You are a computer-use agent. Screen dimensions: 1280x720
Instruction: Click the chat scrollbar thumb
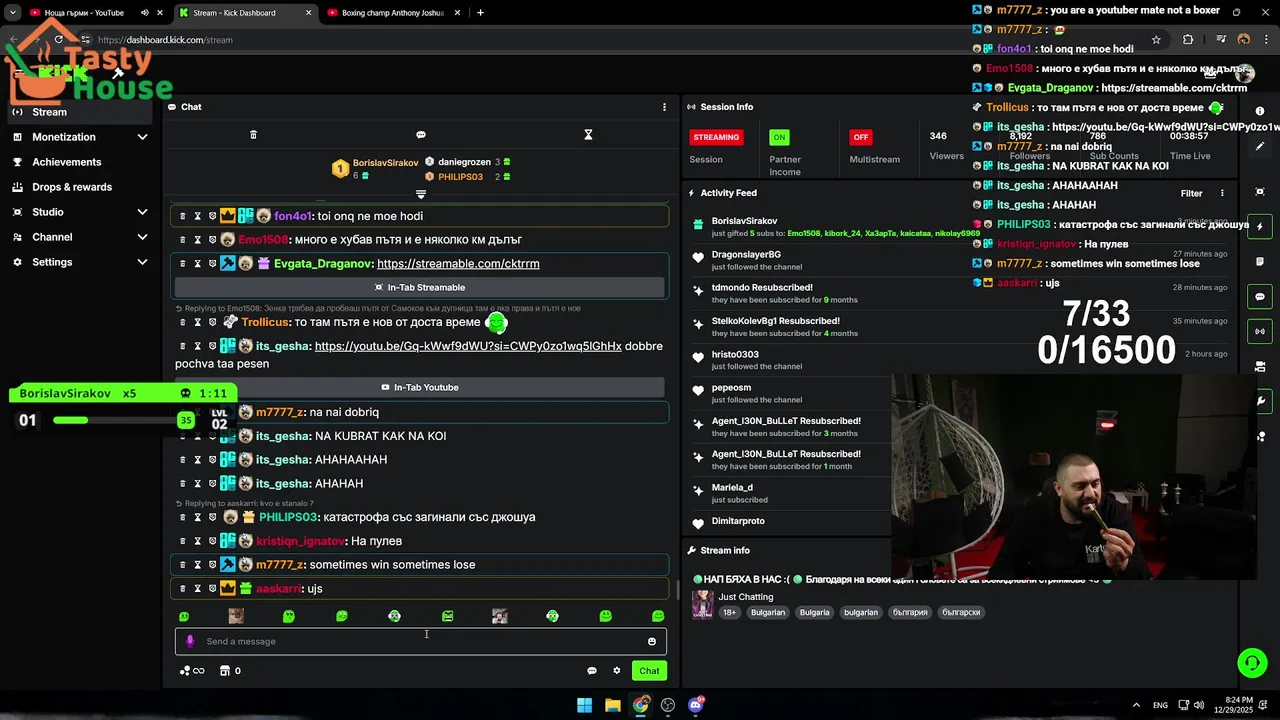(678, 590)
